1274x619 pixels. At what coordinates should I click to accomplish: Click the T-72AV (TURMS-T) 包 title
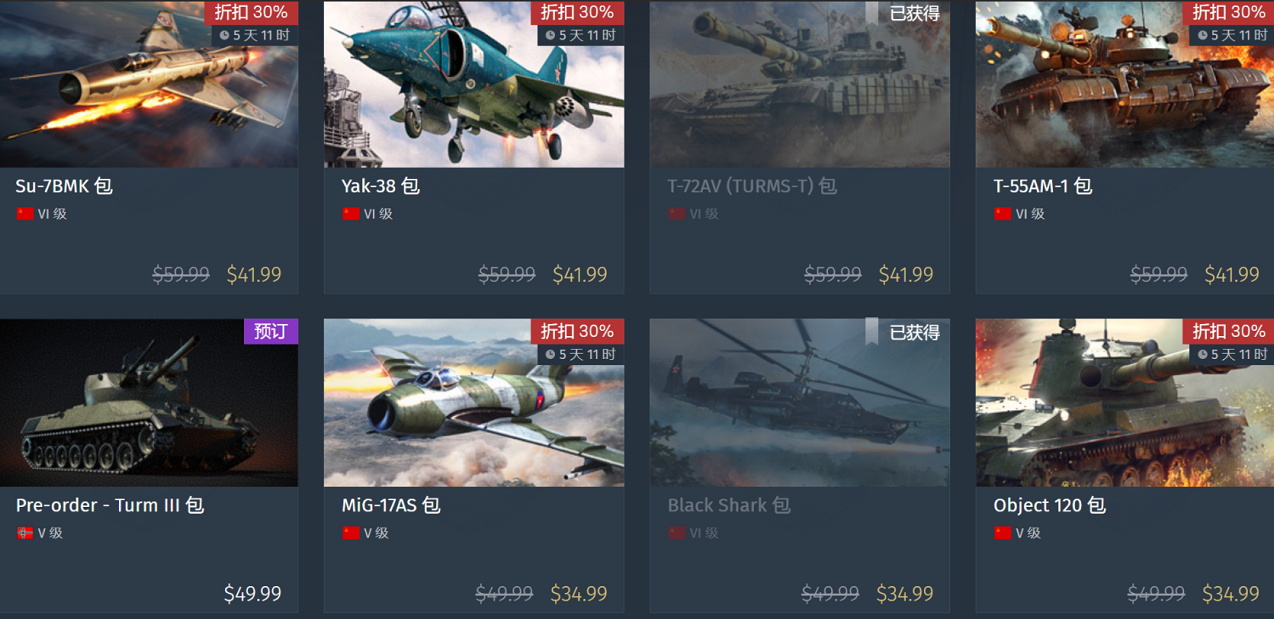[752, 186]
